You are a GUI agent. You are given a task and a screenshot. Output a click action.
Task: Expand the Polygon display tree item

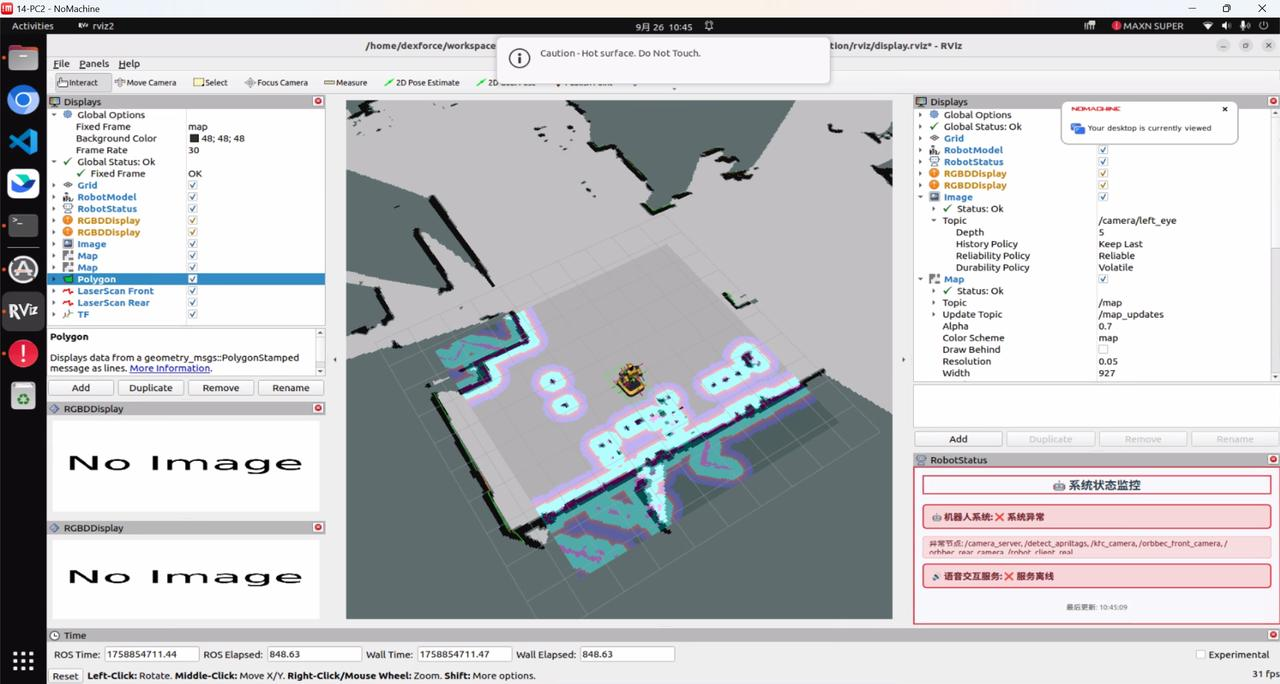click(x=55, y=279)
